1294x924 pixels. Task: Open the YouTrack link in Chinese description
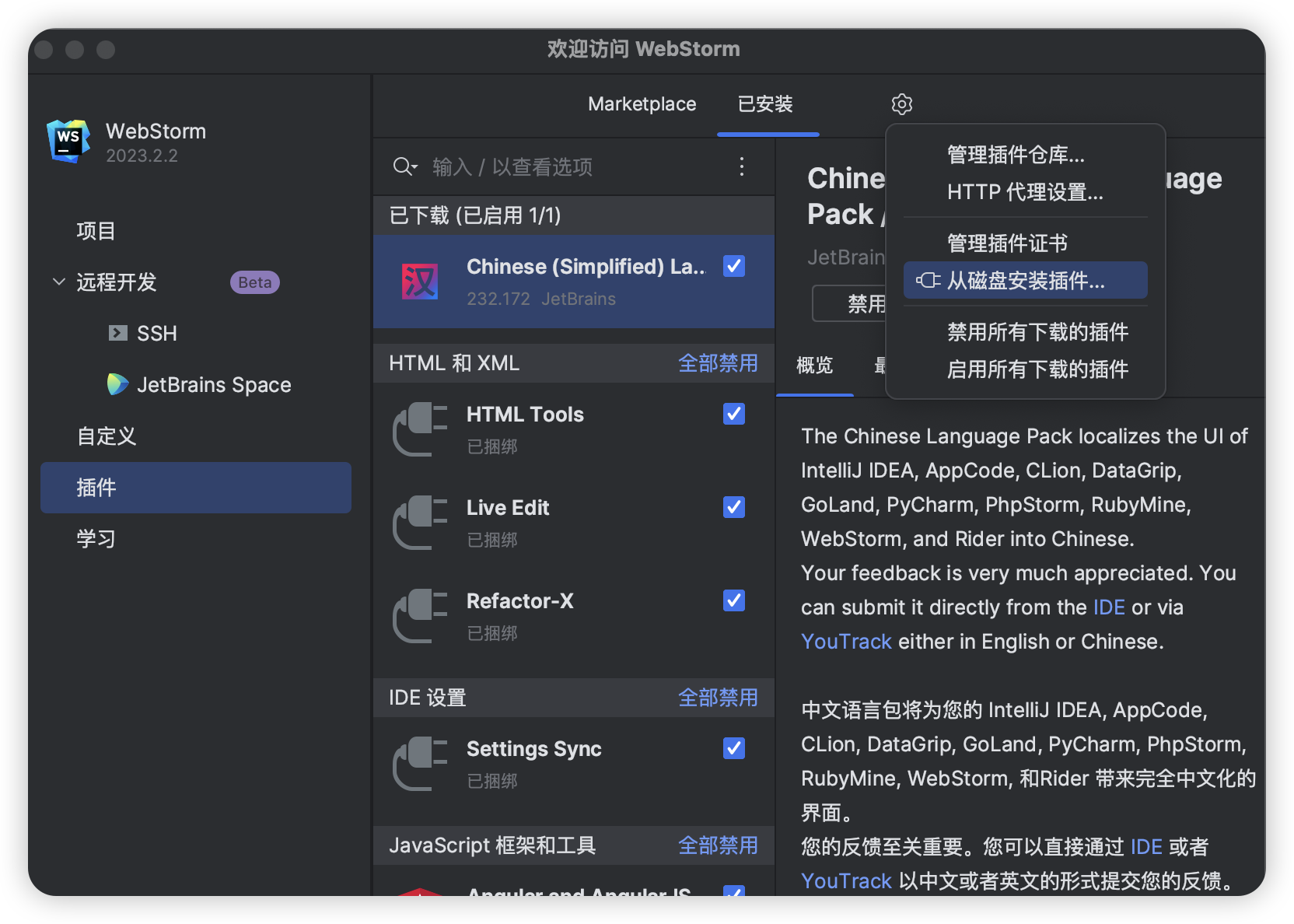846,881
